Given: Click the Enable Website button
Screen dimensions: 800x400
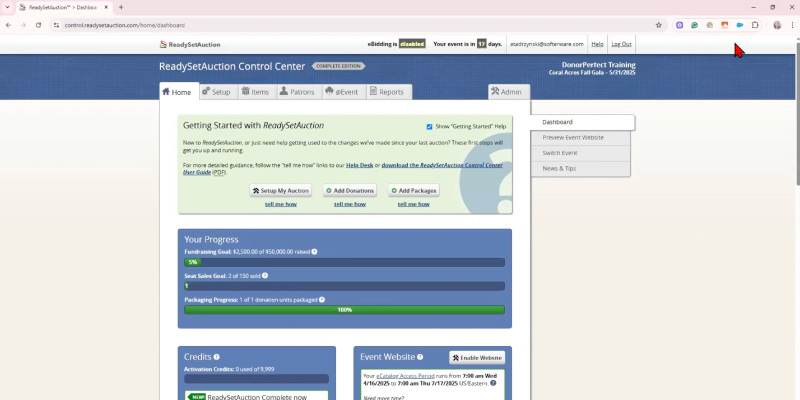Looking at the screenshot, I should click(477, 358).
